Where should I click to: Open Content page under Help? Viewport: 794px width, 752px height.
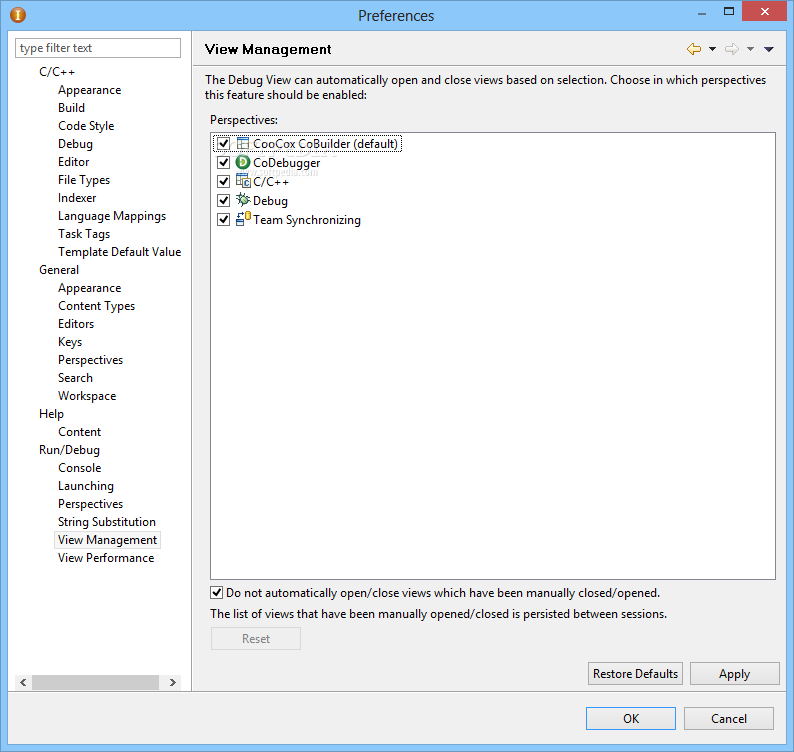click(80, 432)
